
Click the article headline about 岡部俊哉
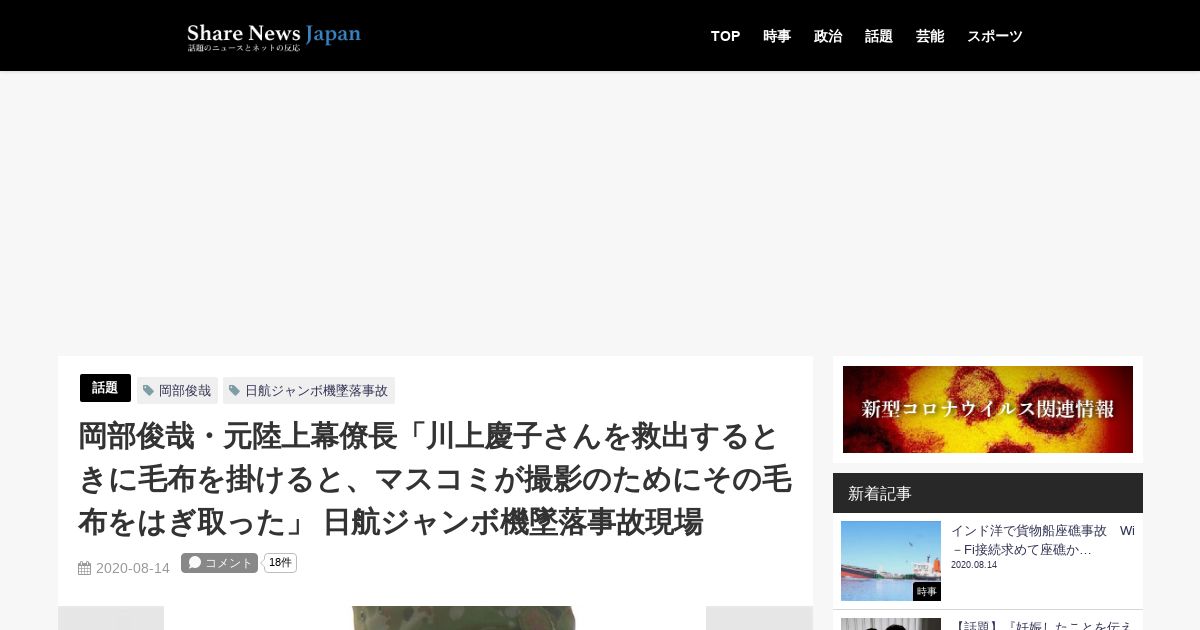435,479
